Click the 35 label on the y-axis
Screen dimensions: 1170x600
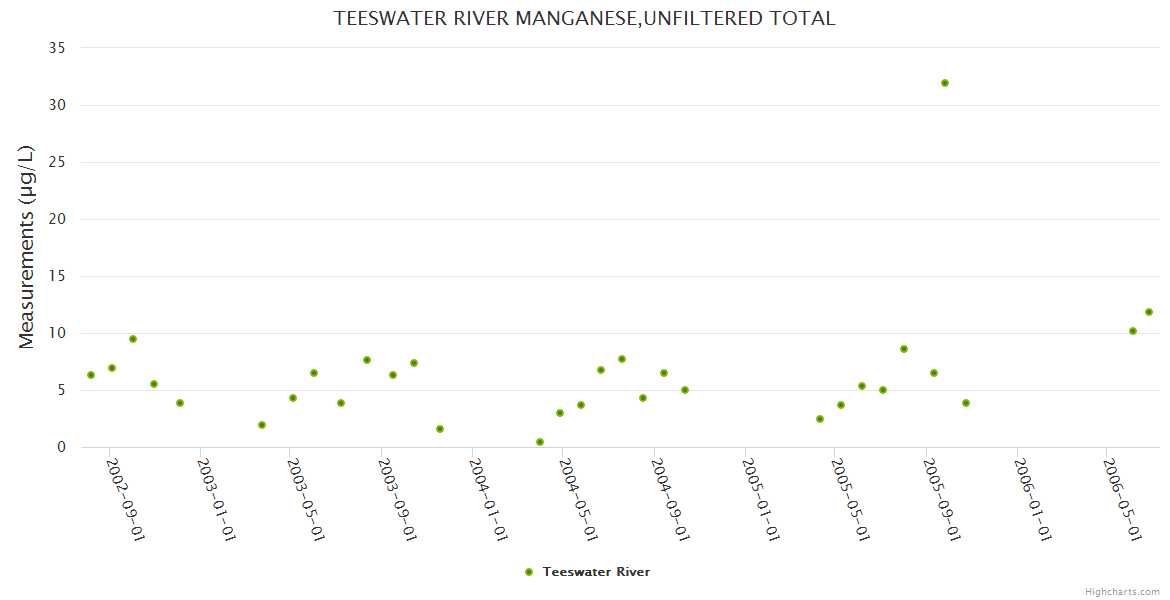(x=57, y=48)
